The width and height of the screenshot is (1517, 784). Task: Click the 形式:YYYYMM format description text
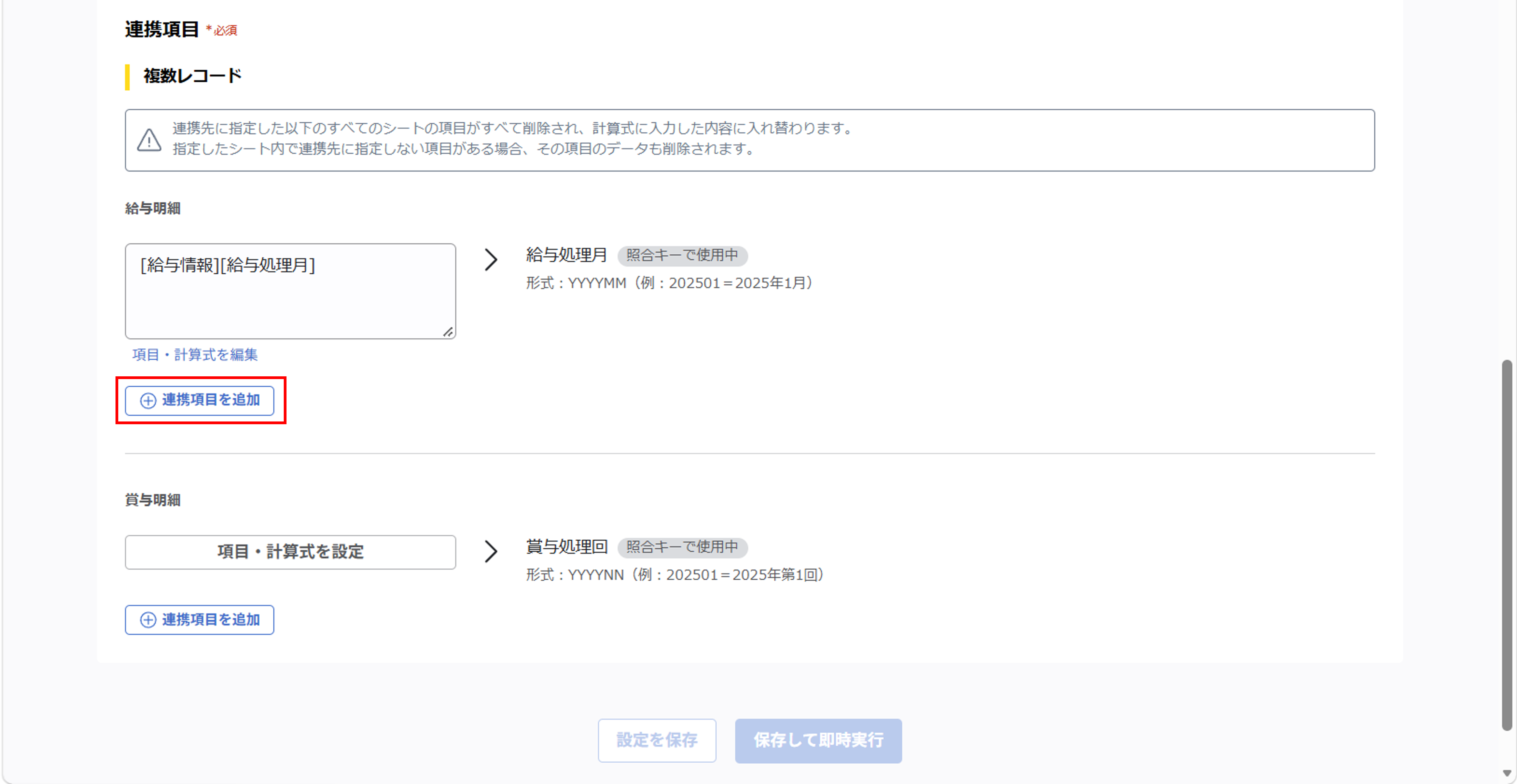click(x=670, y=283)
